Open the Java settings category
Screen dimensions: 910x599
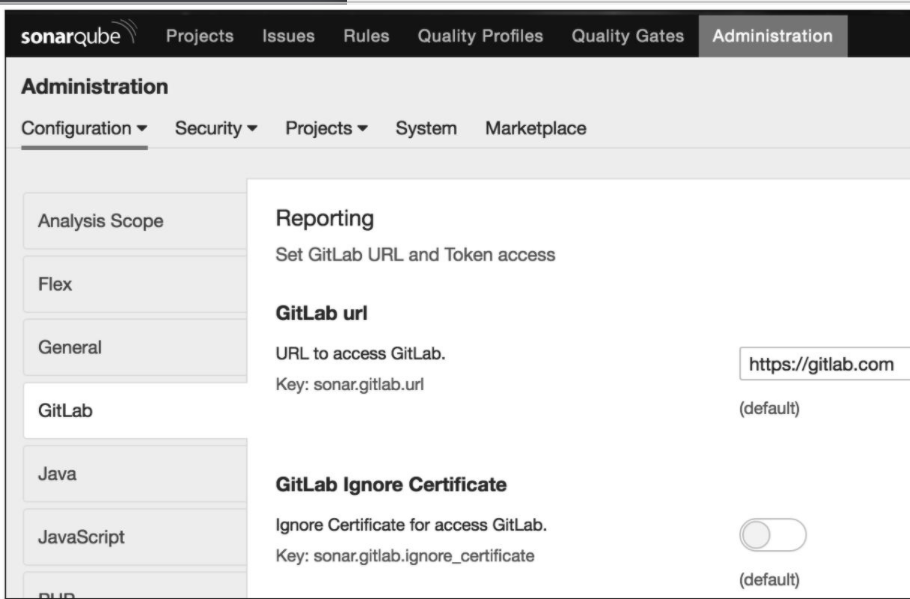136,474
